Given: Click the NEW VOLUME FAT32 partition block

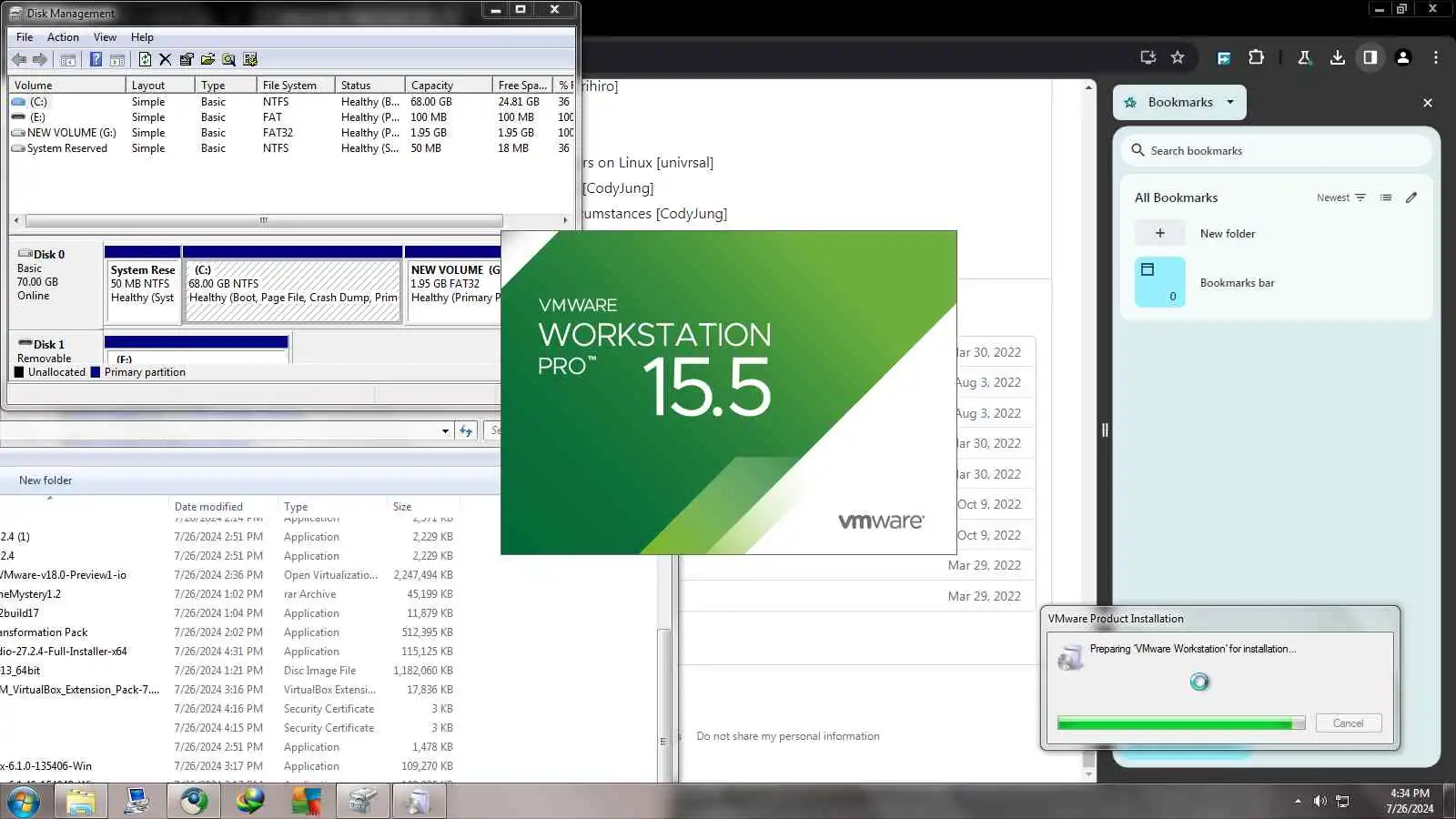Looking at the screenshot, I should coord(453,290).
